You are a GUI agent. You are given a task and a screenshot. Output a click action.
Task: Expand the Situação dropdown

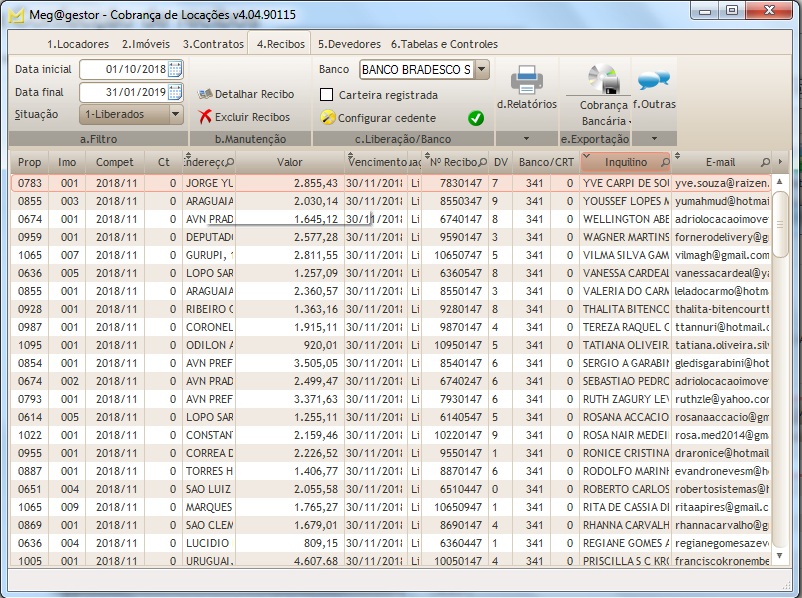click(x=176, y=114)
